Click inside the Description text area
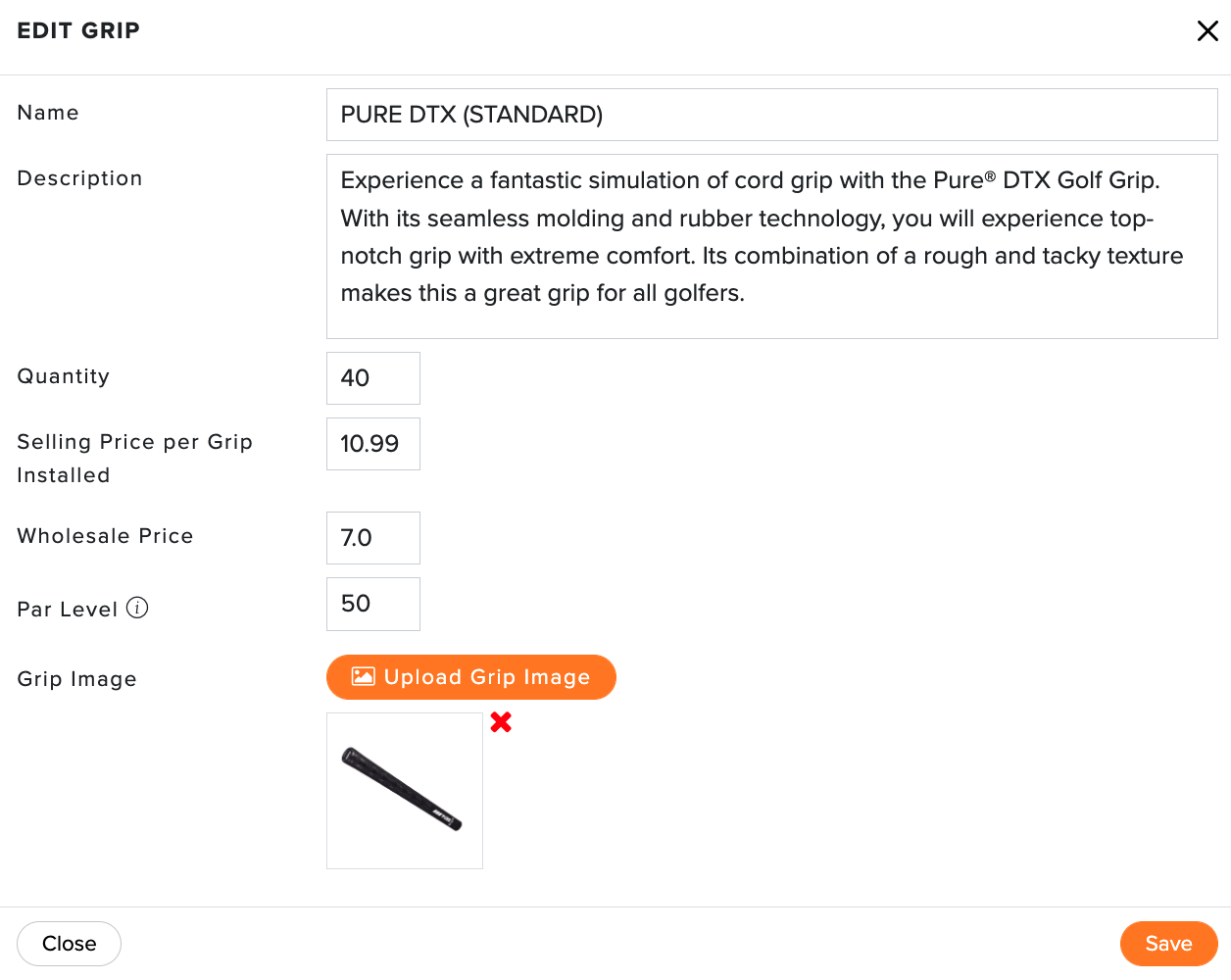 772,246
